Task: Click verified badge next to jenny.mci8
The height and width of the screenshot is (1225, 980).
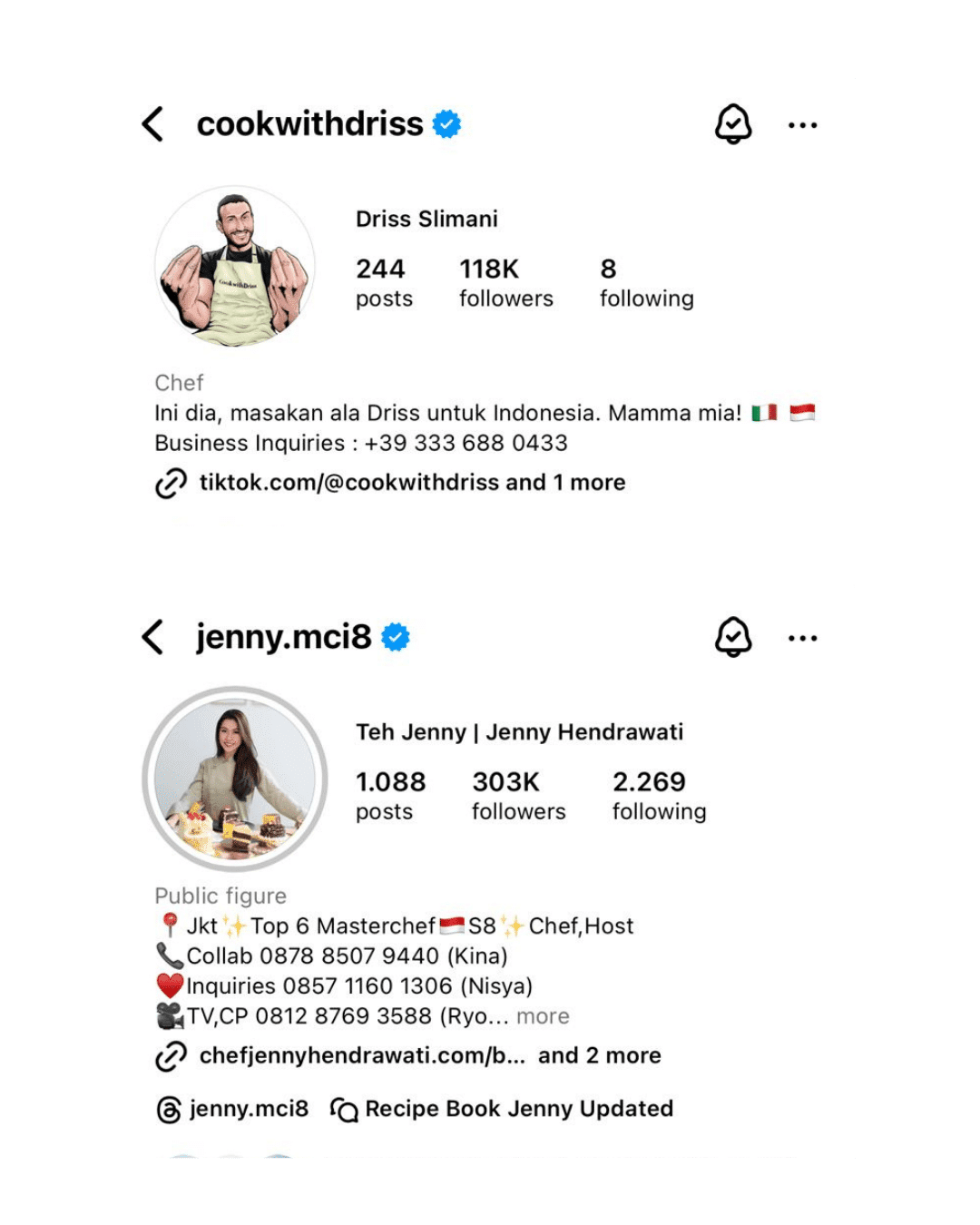Action: tap(396, 637)
